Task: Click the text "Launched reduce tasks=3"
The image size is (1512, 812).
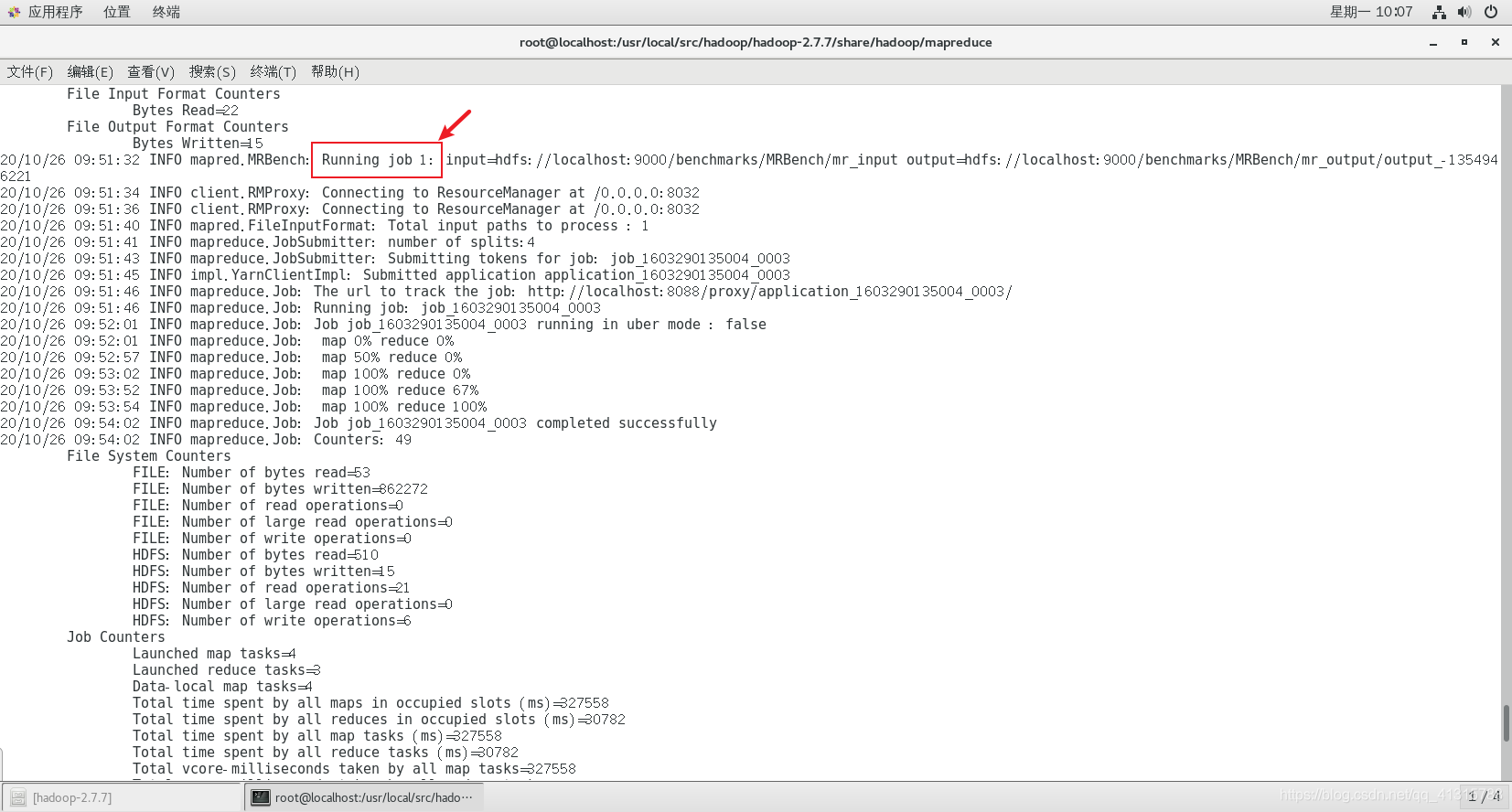Action: 227,670
